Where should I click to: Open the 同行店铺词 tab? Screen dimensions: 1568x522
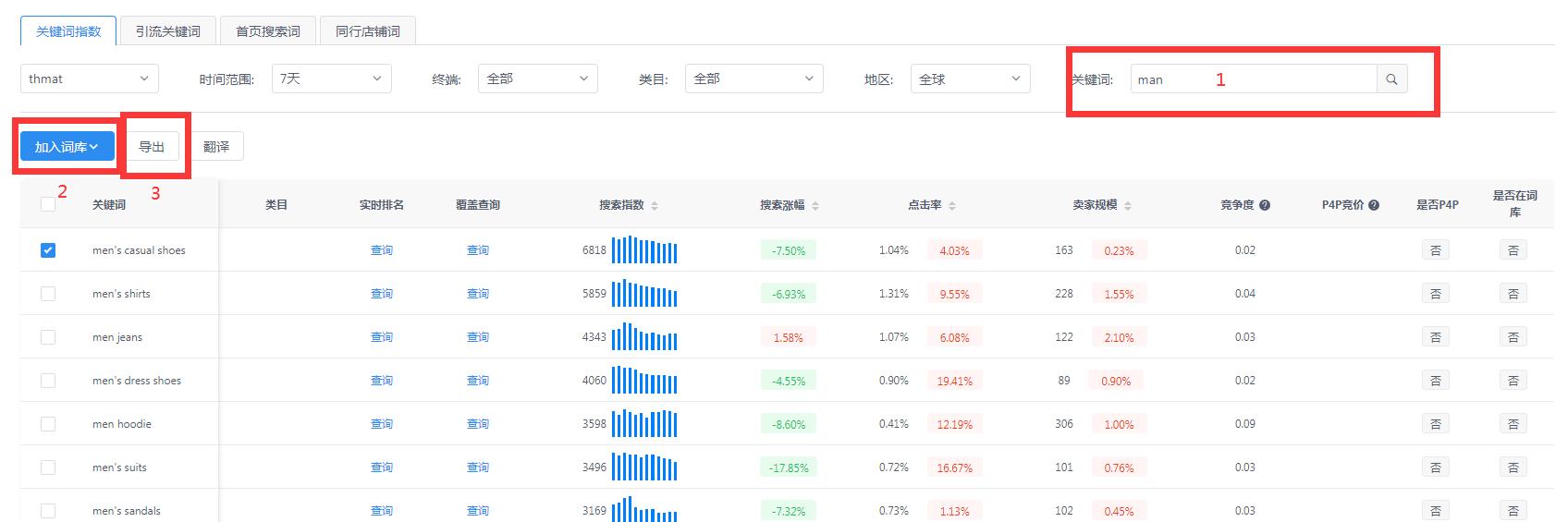click(367, 31)
